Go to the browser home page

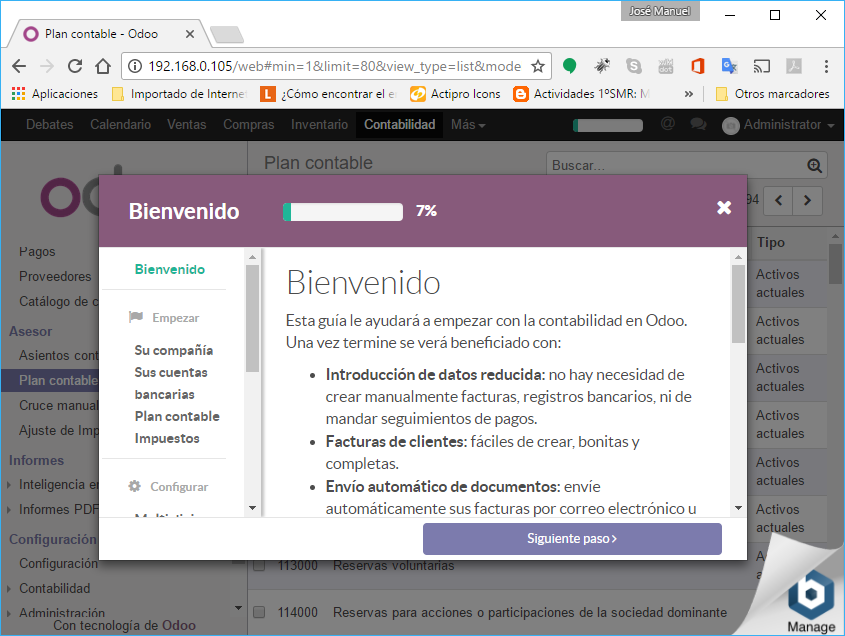[x=102, y=67]
